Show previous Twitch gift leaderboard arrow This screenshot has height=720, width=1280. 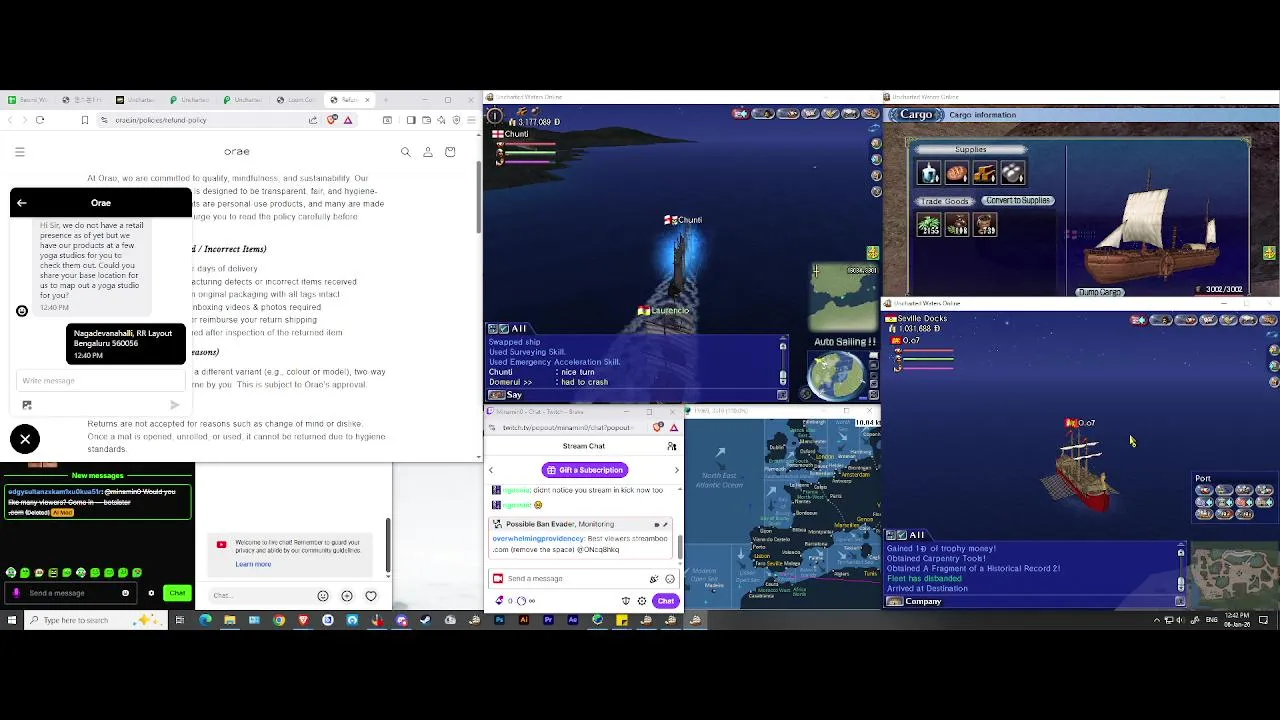pos(491,470)
